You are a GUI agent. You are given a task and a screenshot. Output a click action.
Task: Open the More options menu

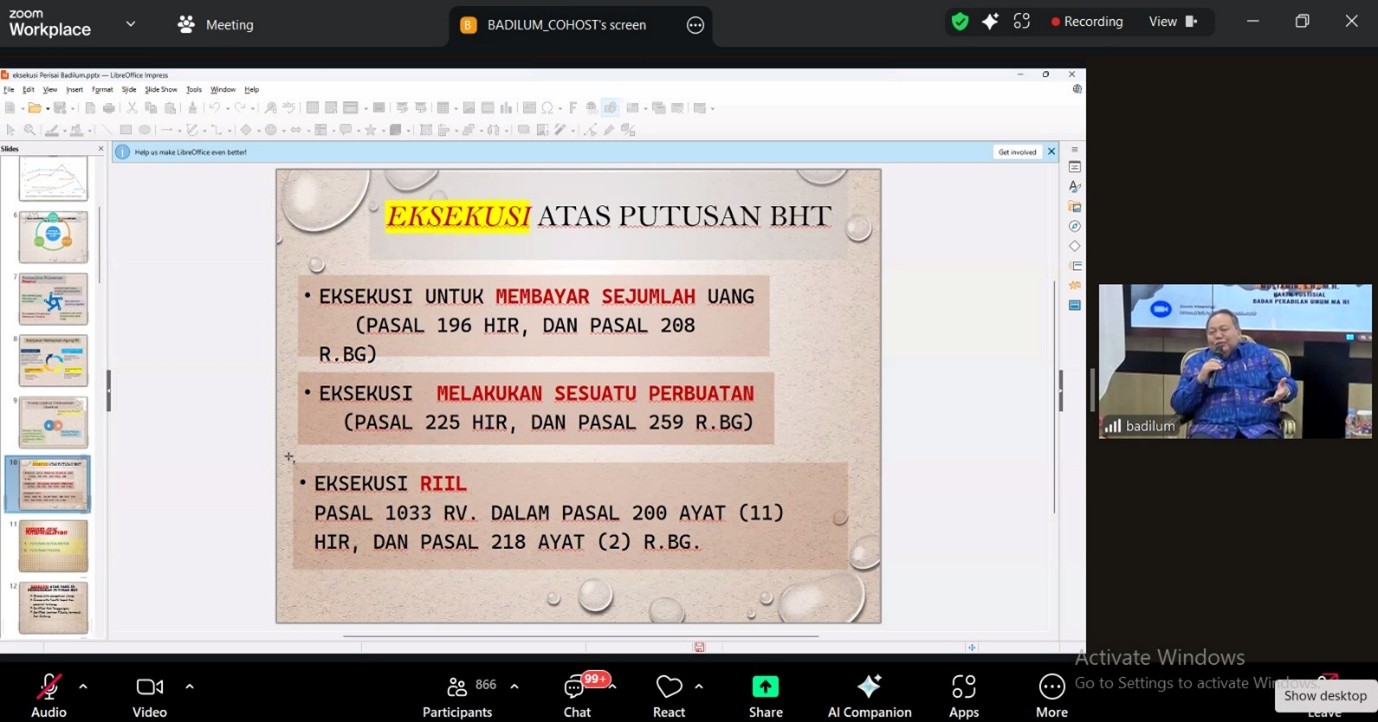tap(1051, 695)
